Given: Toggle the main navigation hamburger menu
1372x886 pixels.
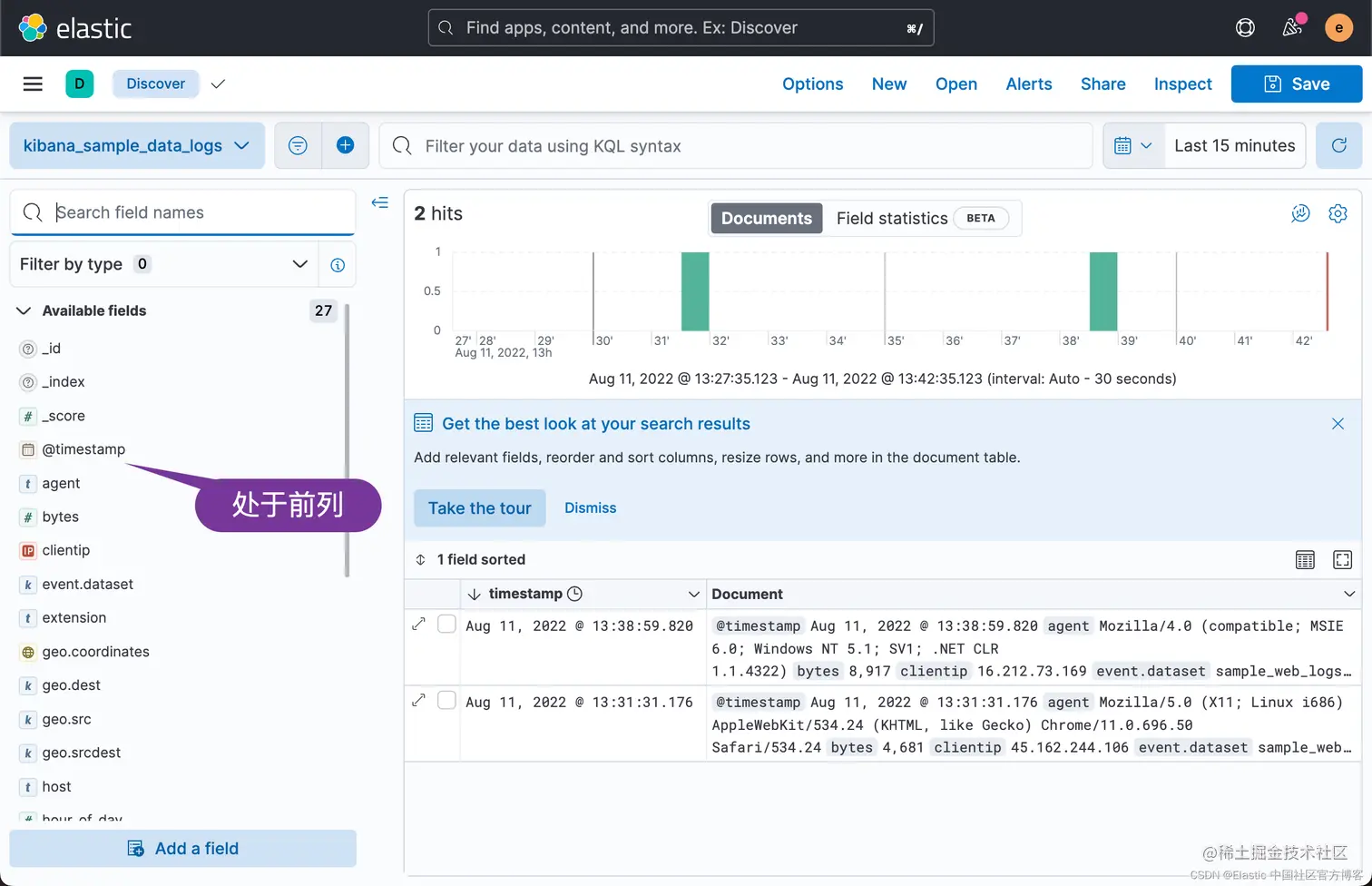Looking at the screenshot, I should coord(33,84).
